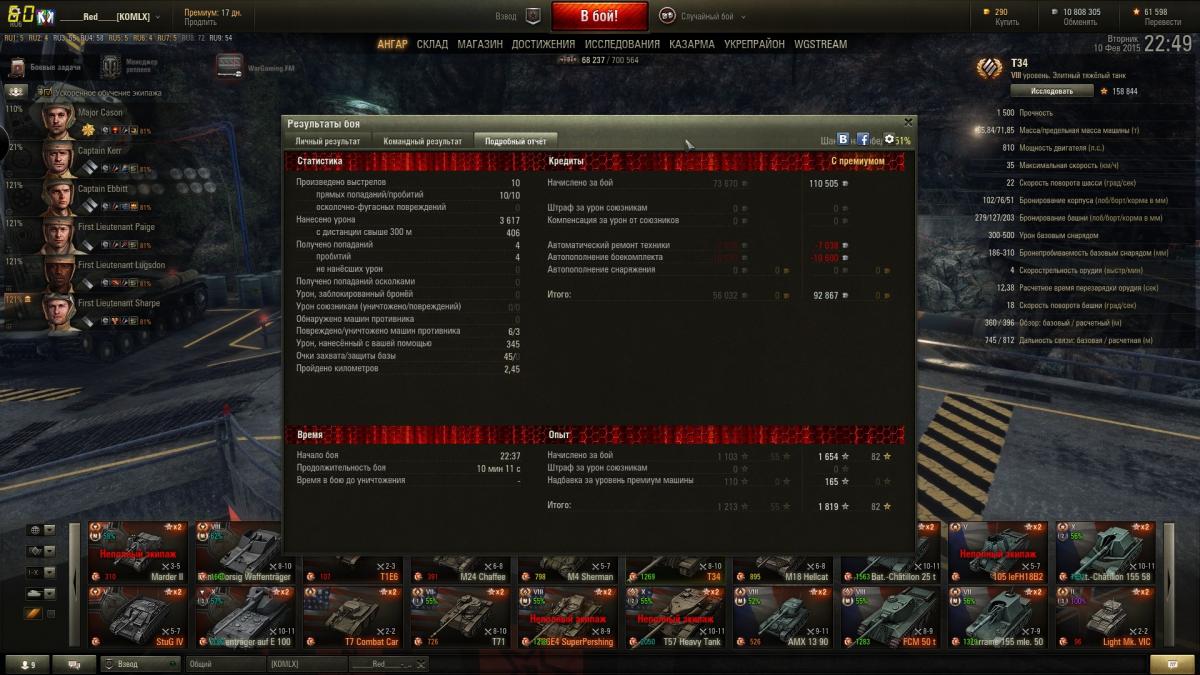1200x675 pixels.
Task: Open the ДОСТИЖЕНИЯ tab
Action: [543, 44]
